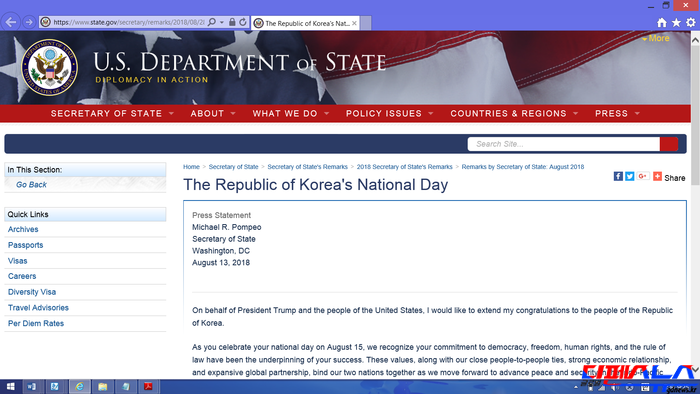
Task: Click the 'Michael R. Pompeo' text
Action: [x=227, y=227]
